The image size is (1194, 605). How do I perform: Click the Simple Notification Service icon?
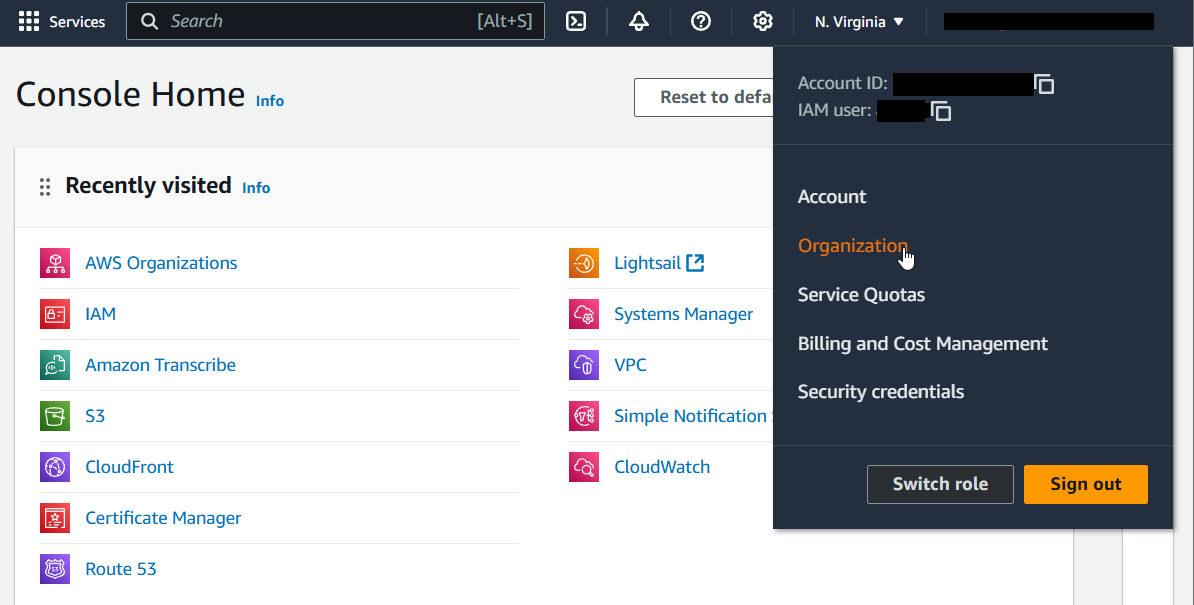pos(584,416)
